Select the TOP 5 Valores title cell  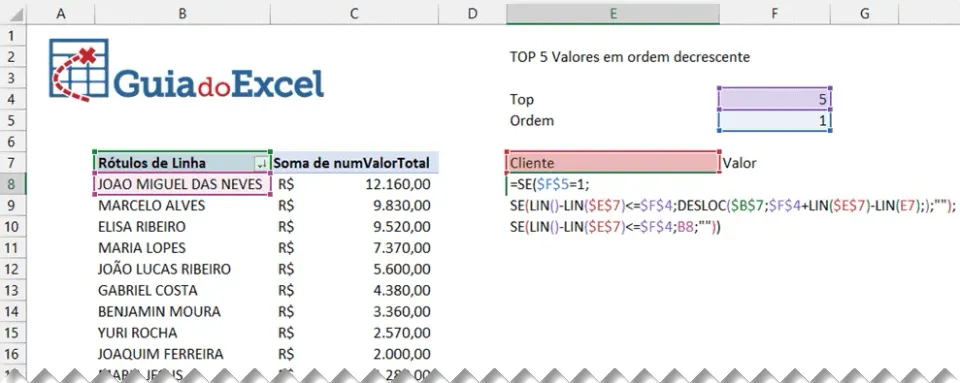coord(629,57)
